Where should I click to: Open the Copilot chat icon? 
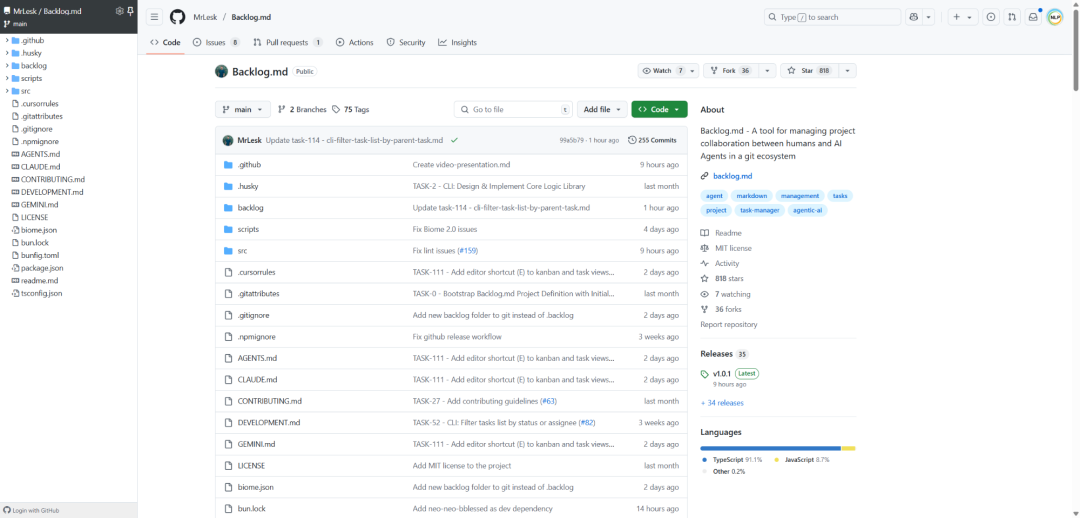914,17
